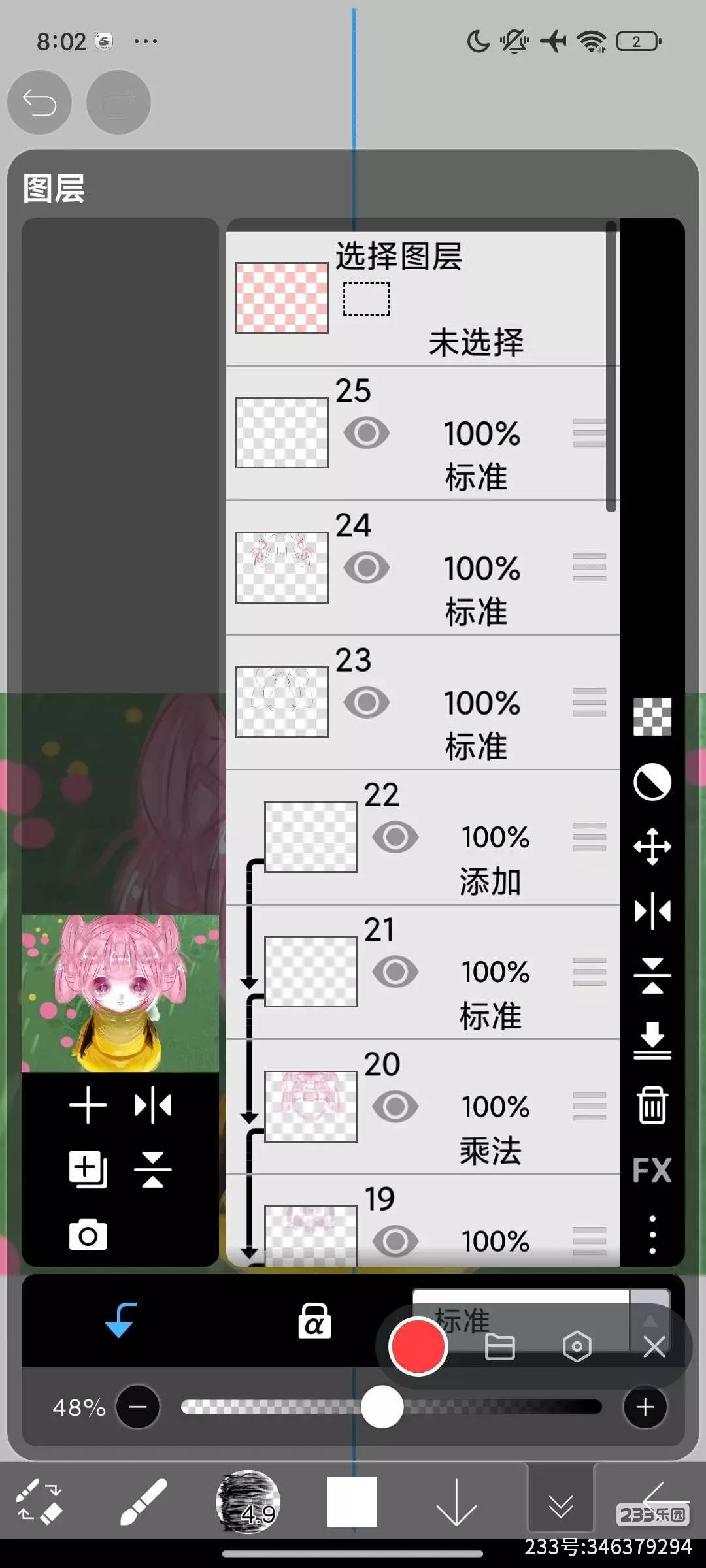Open the 标准 blend mode dropdown
The height and width of the screenshot is (1568, 706).
(541, 1320)
